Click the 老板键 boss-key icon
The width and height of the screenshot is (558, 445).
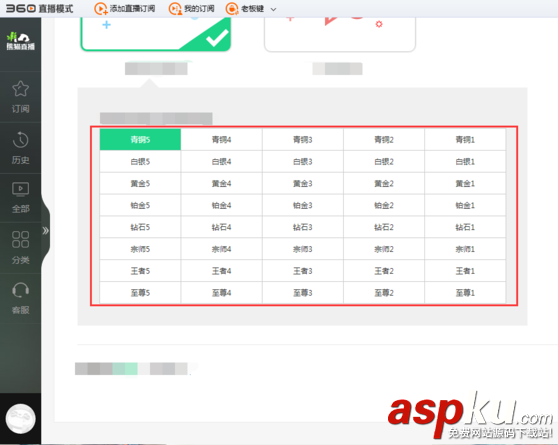coord(232,9)
